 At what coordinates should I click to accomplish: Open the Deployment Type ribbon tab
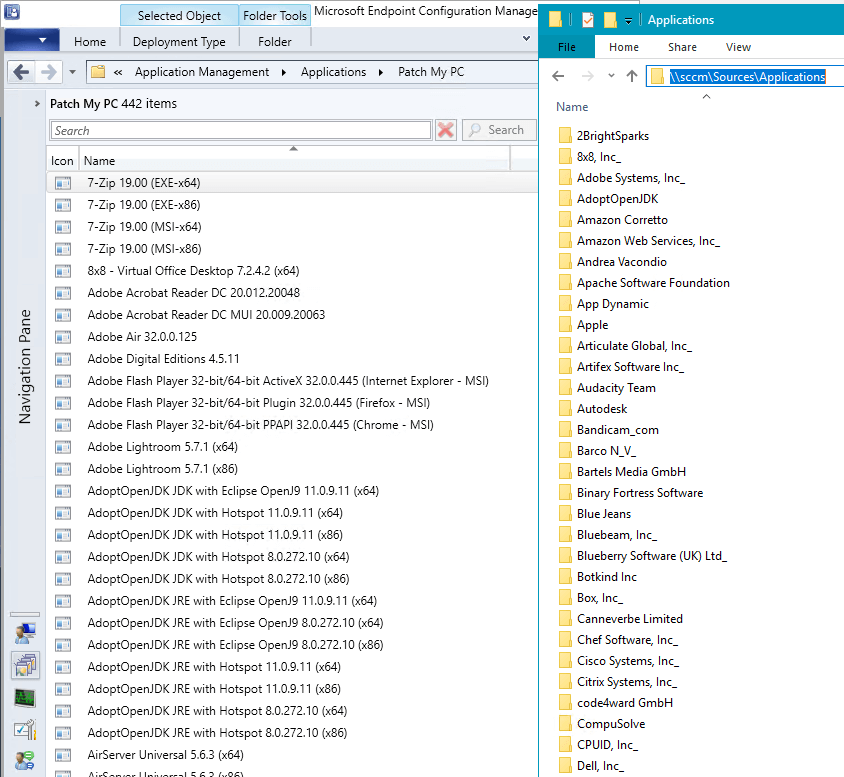tap(179, 41)
